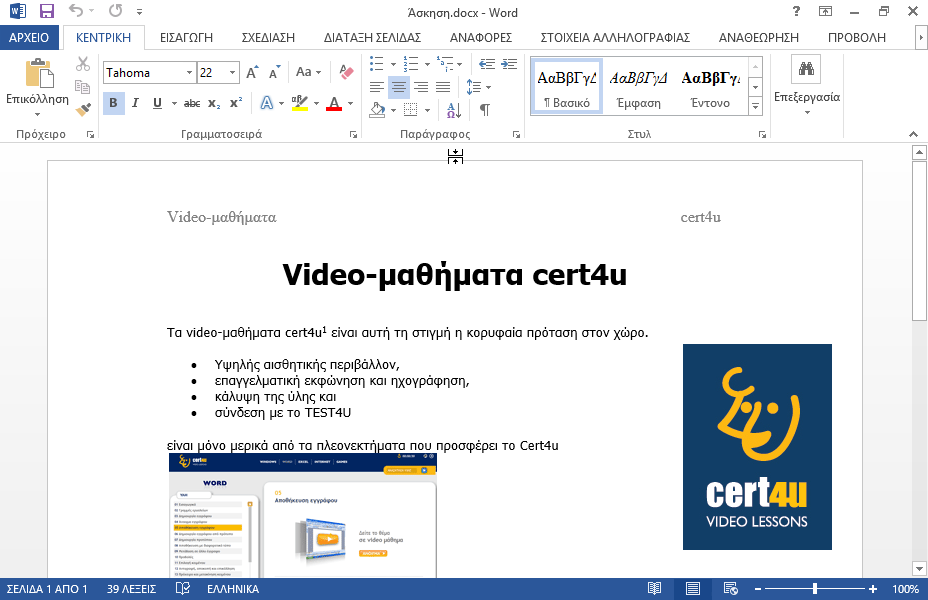Open the Επεξεργασία editing menu
Image resolution: width=928 pixels, height=600 pixels.
pos(807,86)
